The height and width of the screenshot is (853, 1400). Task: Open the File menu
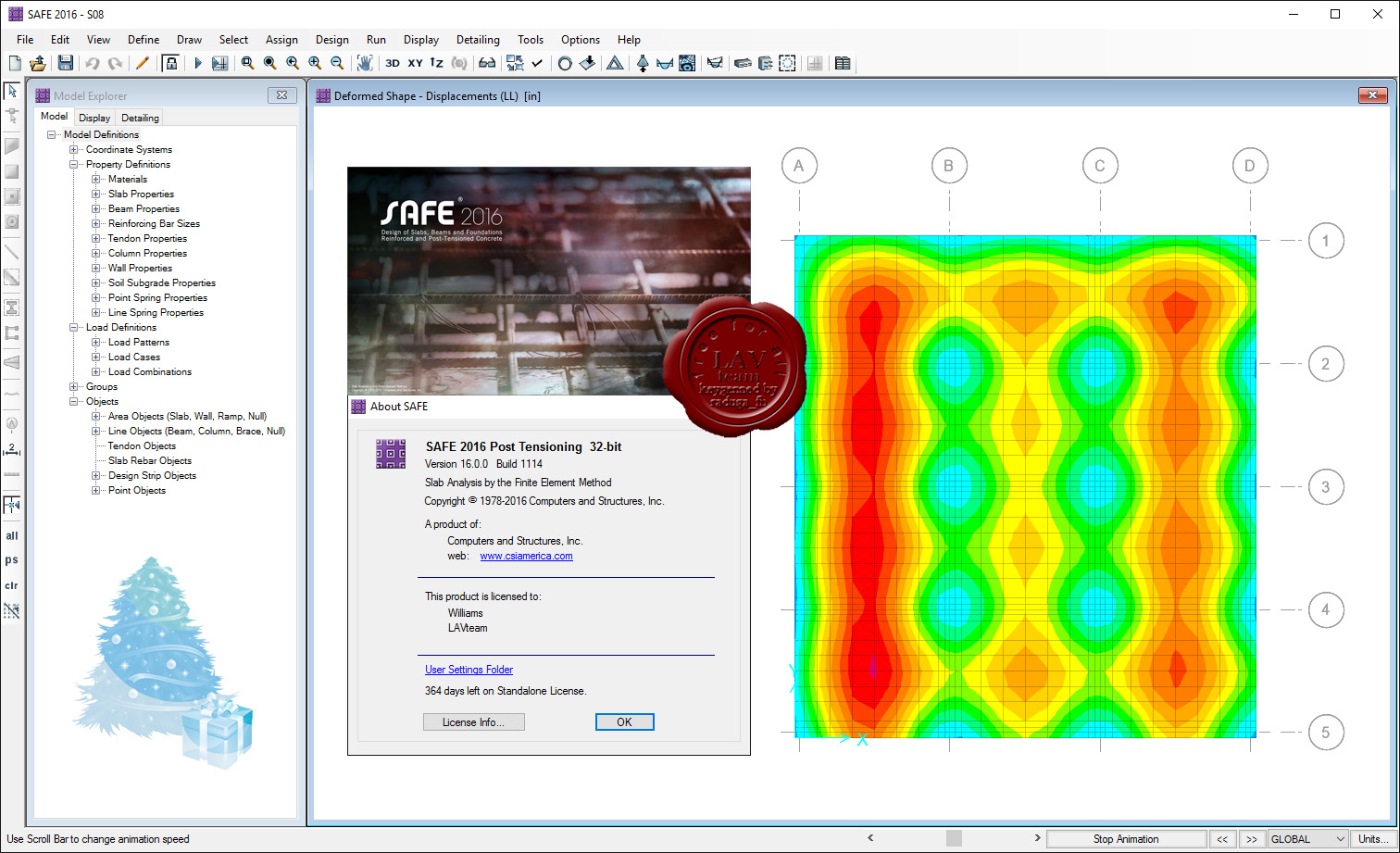[x=25, y=40]
